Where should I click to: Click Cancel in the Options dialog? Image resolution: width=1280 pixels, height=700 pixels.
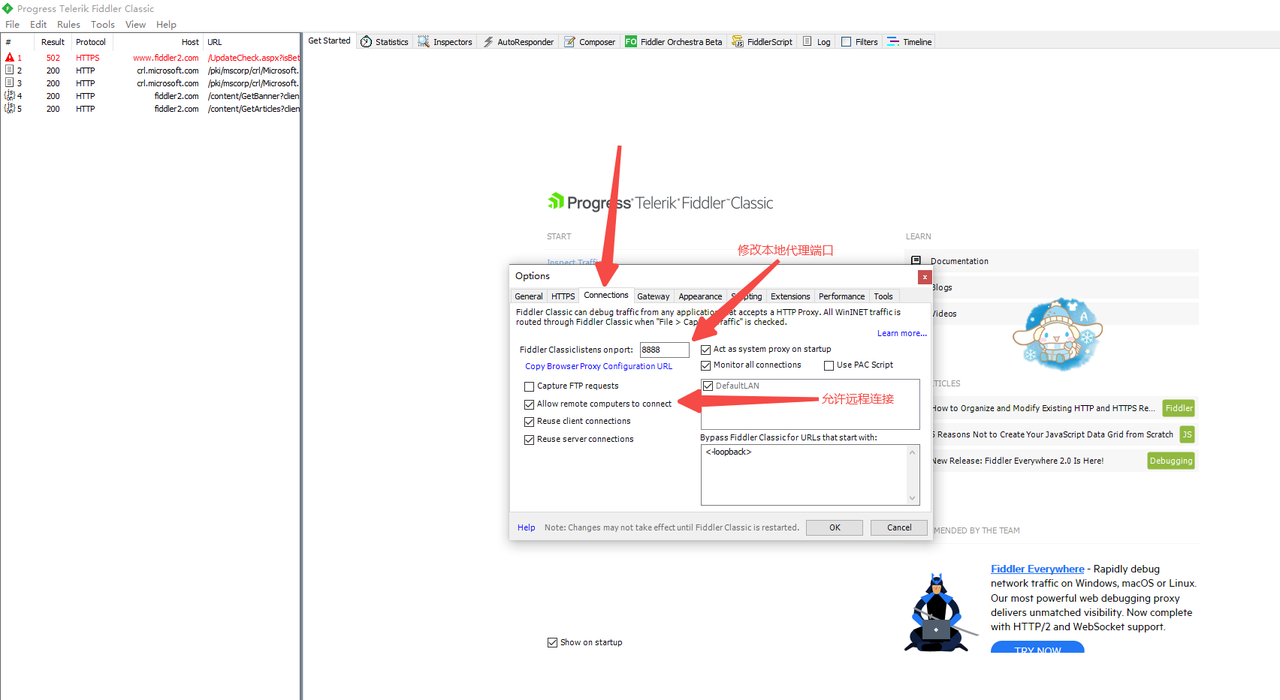click(x=899, y=527)
